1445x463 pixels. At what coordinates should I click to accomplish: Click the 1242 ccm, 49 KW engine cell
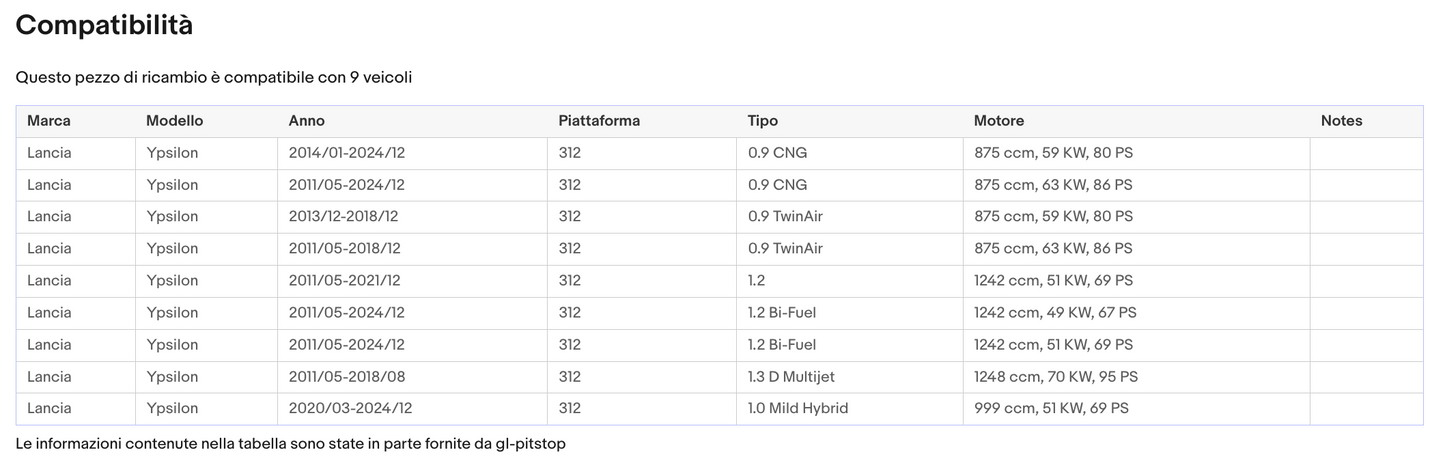coord(1055,313)
